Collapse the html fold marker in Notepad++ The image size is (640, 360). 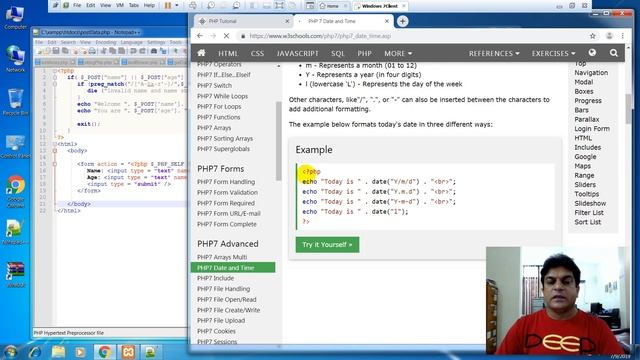point(55,144)
